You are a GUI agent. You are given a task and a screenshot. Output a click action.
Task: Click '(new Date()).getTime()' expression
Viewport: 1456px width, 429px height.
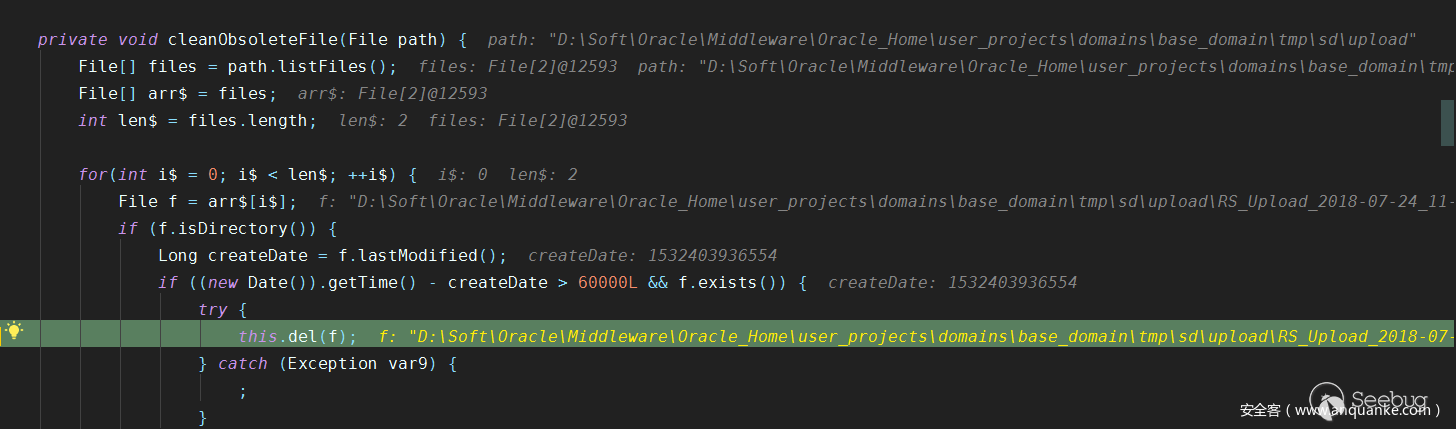point(303,283)
